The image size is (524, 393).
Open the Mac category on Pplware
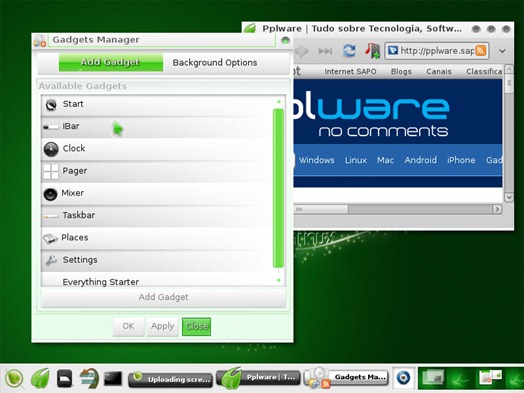(385, 160)
